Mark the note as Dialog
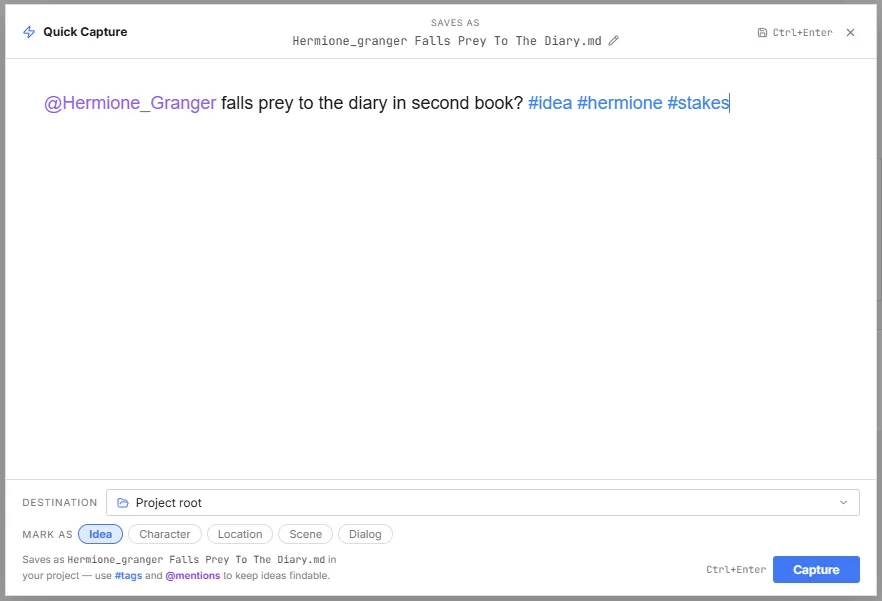Viewport: 882px width, 601px height. [365, 534]
